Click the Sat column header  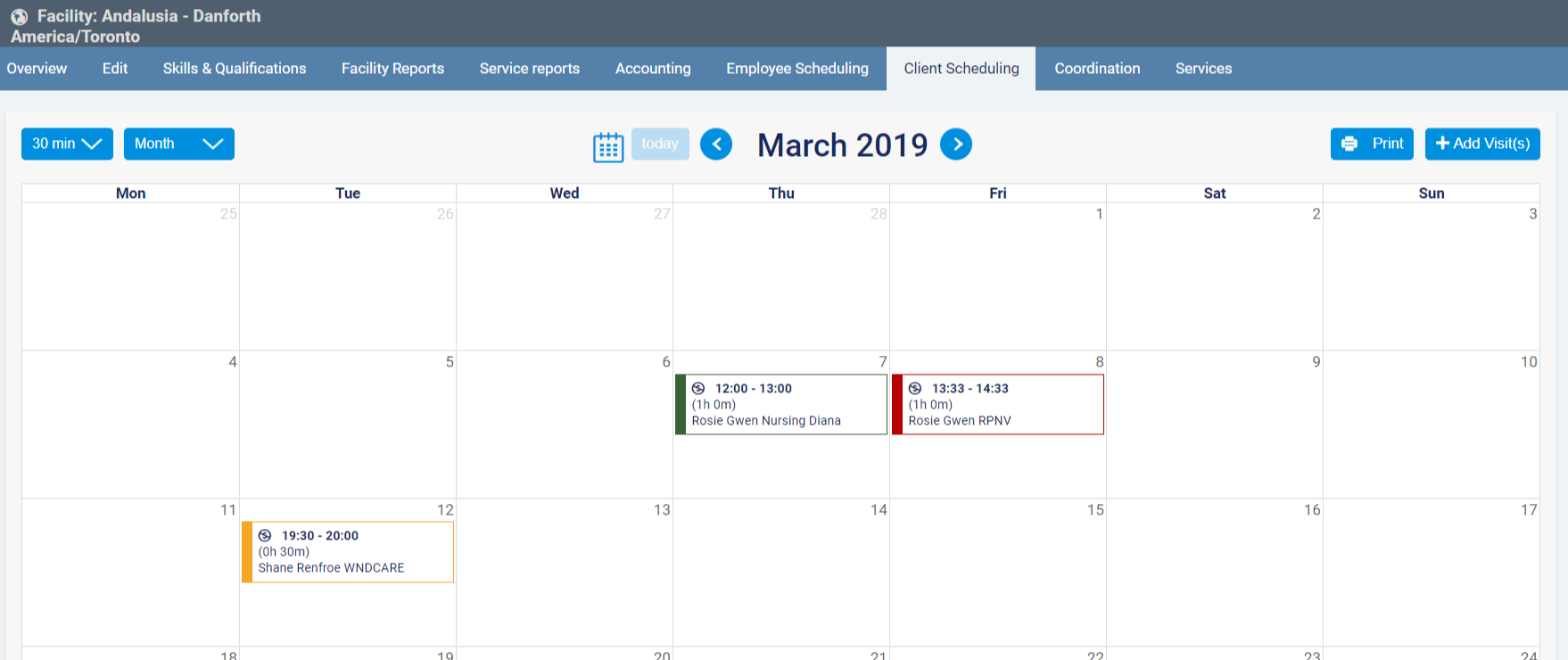point(1215,193)
